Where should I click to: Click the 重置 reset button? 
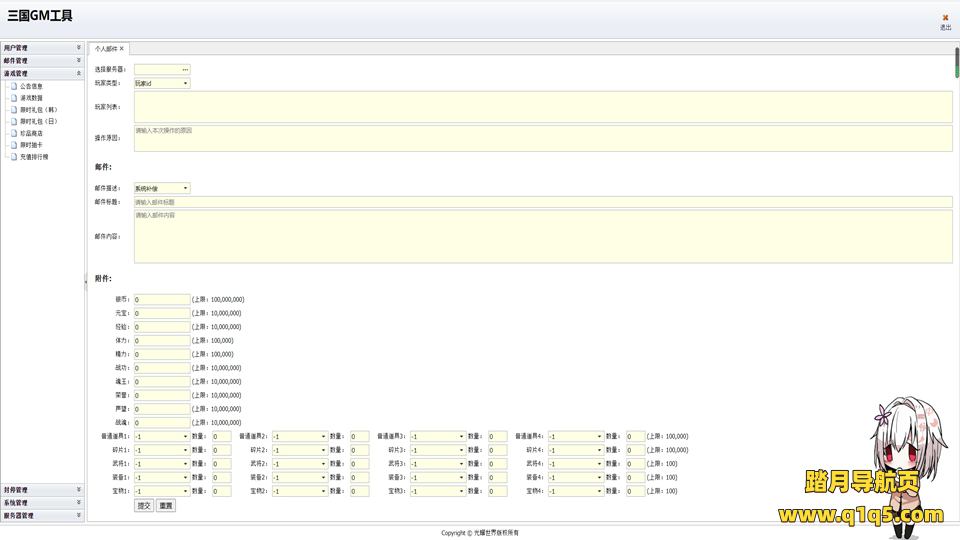click(166, 506)
